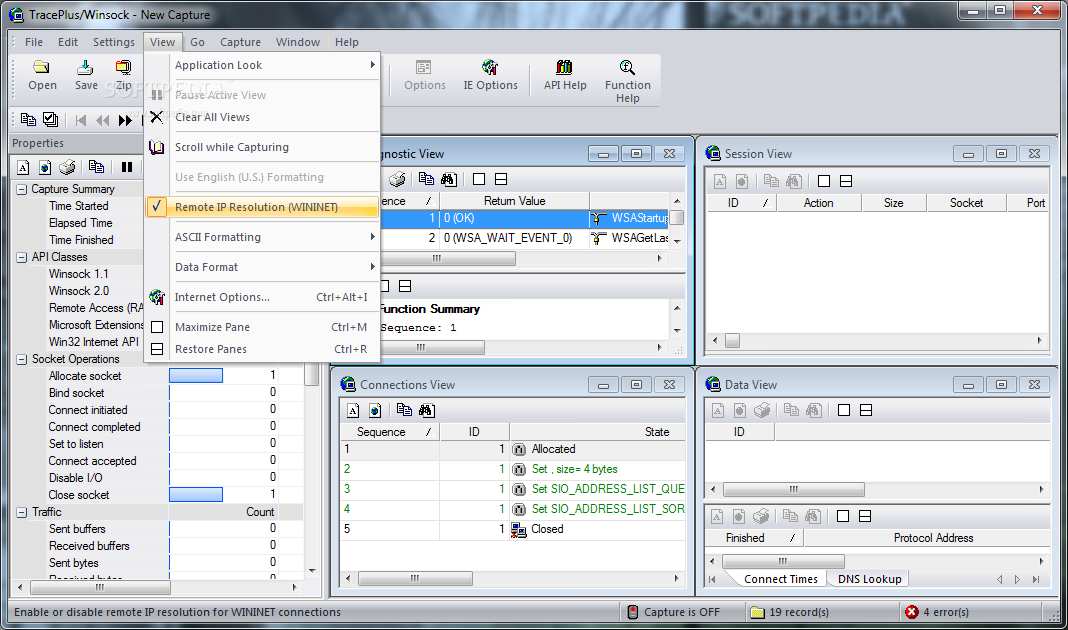Select Clear All Views menu entry
The image size is (1068, 630).
(262, 117)
